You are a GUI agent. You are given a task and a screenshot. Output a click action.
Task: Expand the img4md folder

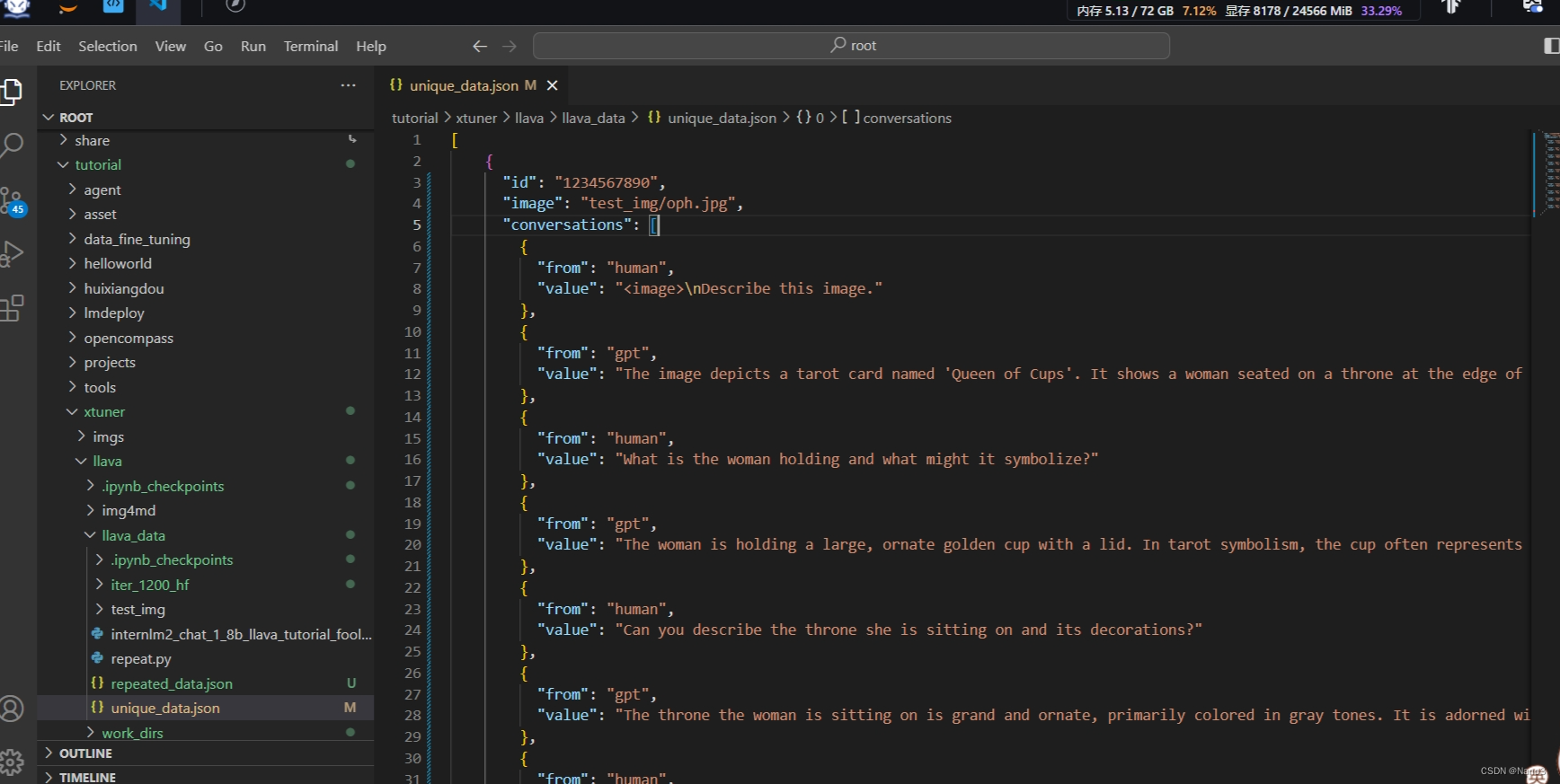point(206,510)
